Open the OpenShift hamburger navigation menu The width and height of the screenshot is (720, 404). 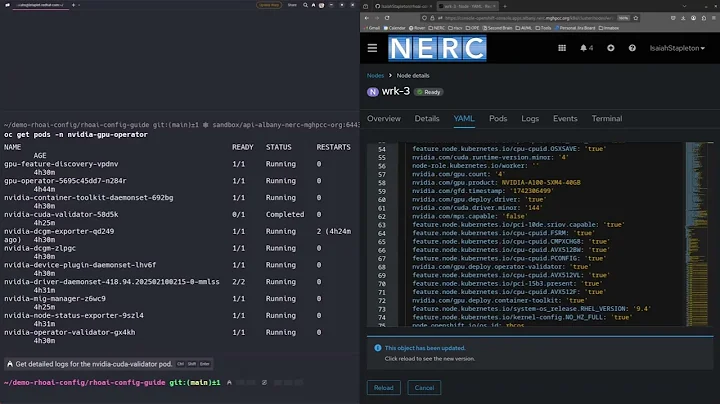(372, 48)
